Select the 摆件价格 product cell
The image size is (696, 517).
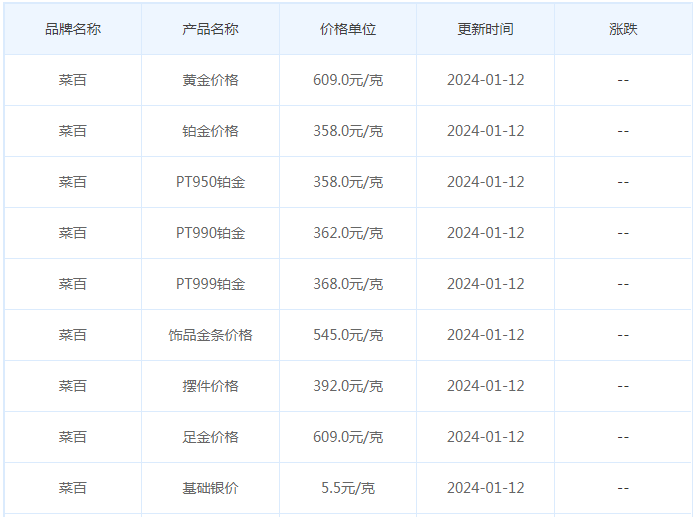point(210,387)
